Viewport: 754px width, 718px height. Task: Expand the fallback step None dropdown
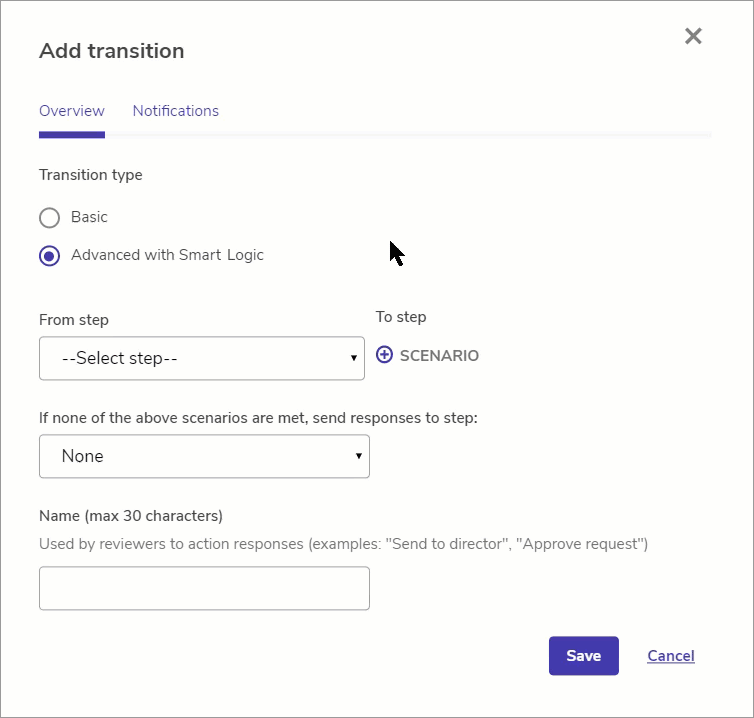(x=204, y=456)
